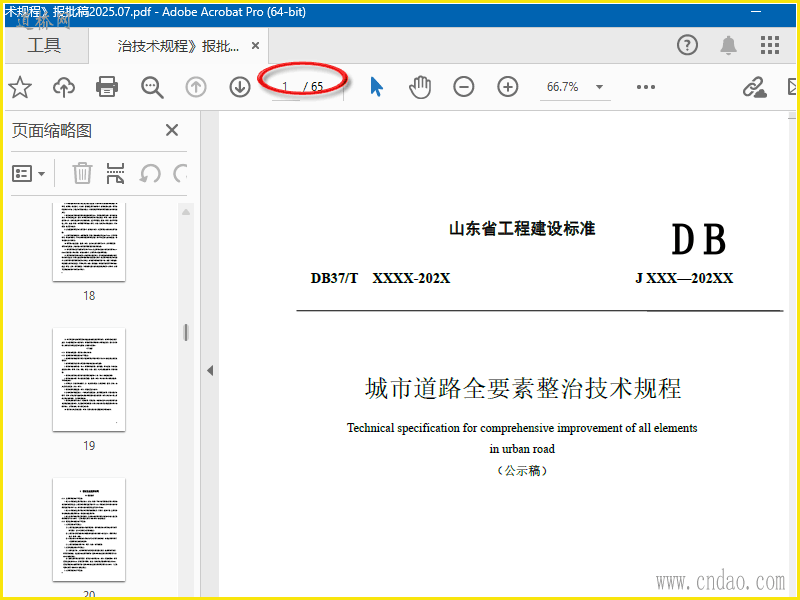Go to next page arrow
The width and height of the screenshot is (800, 600).
[240, 87]
